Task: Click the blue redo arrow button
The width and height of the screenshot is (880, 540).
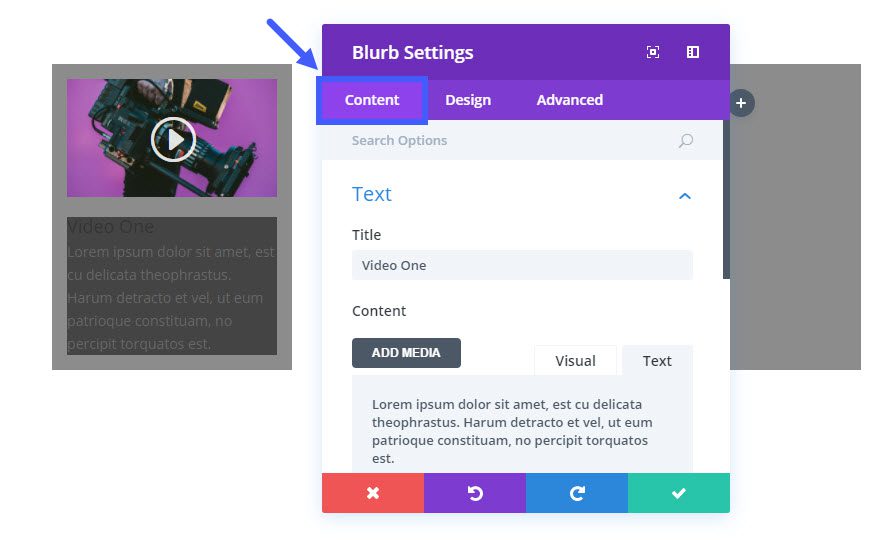Action: click(577, 493)
